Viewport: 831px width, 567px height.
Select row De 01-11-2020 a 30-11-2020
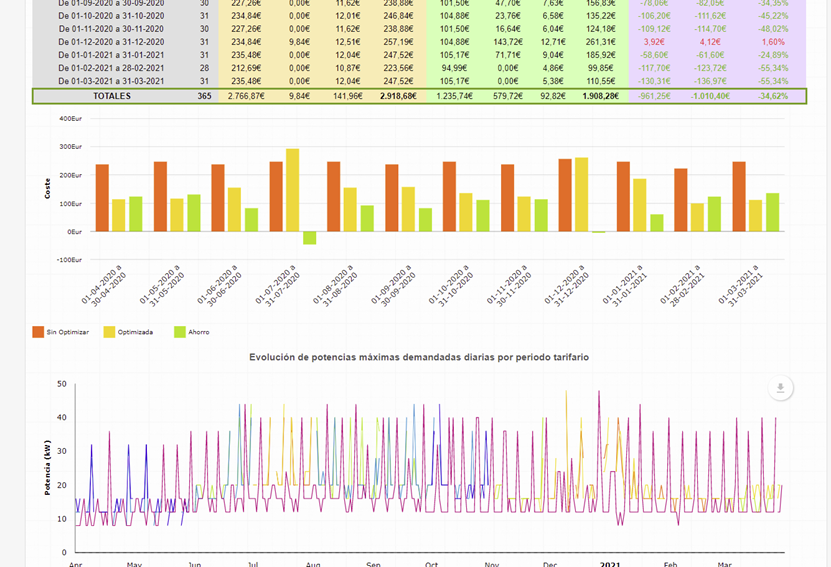coord(419,29)
